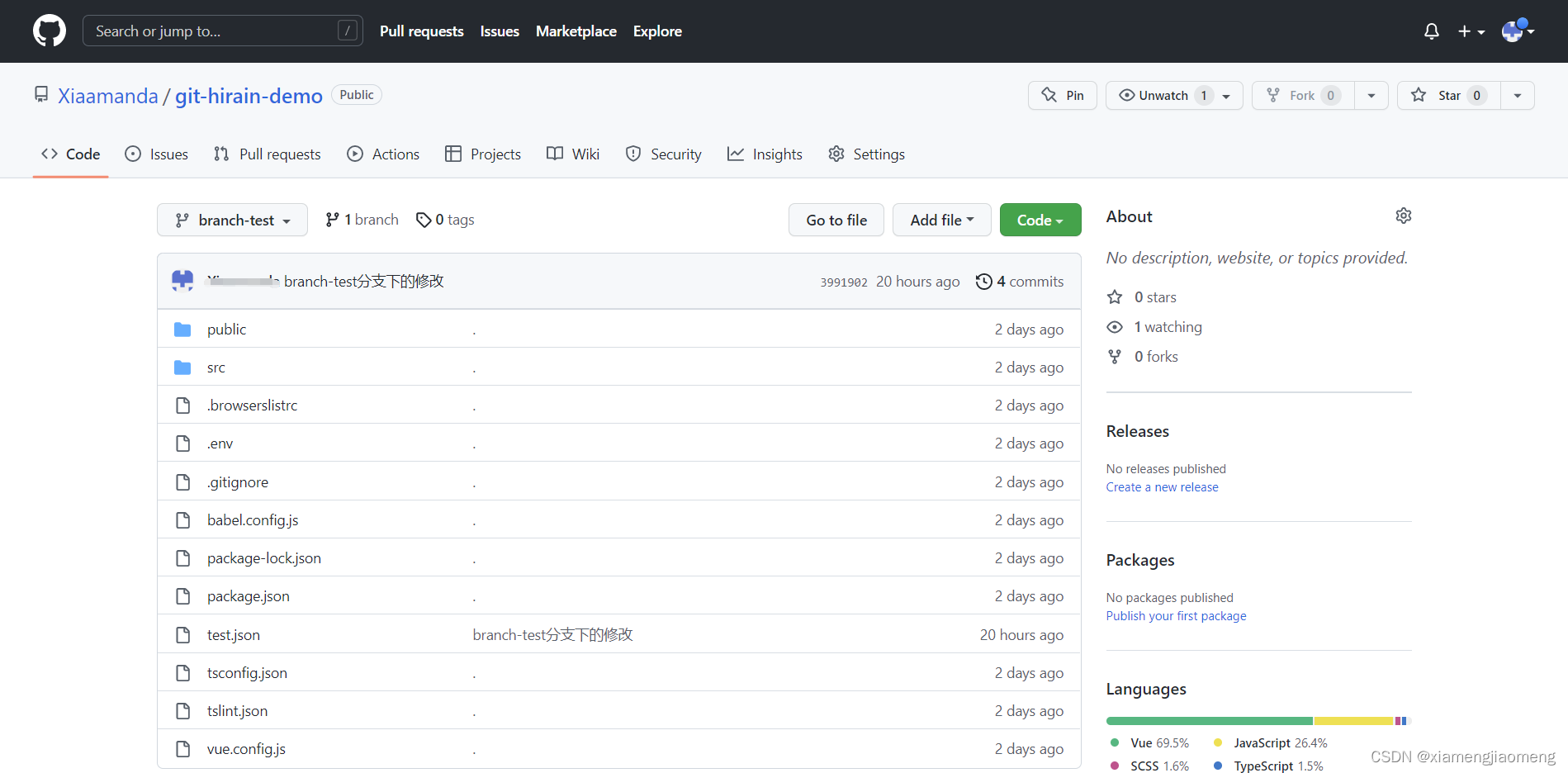
Task: Open Vue 69.5% language link
Action: [1150, 743]
